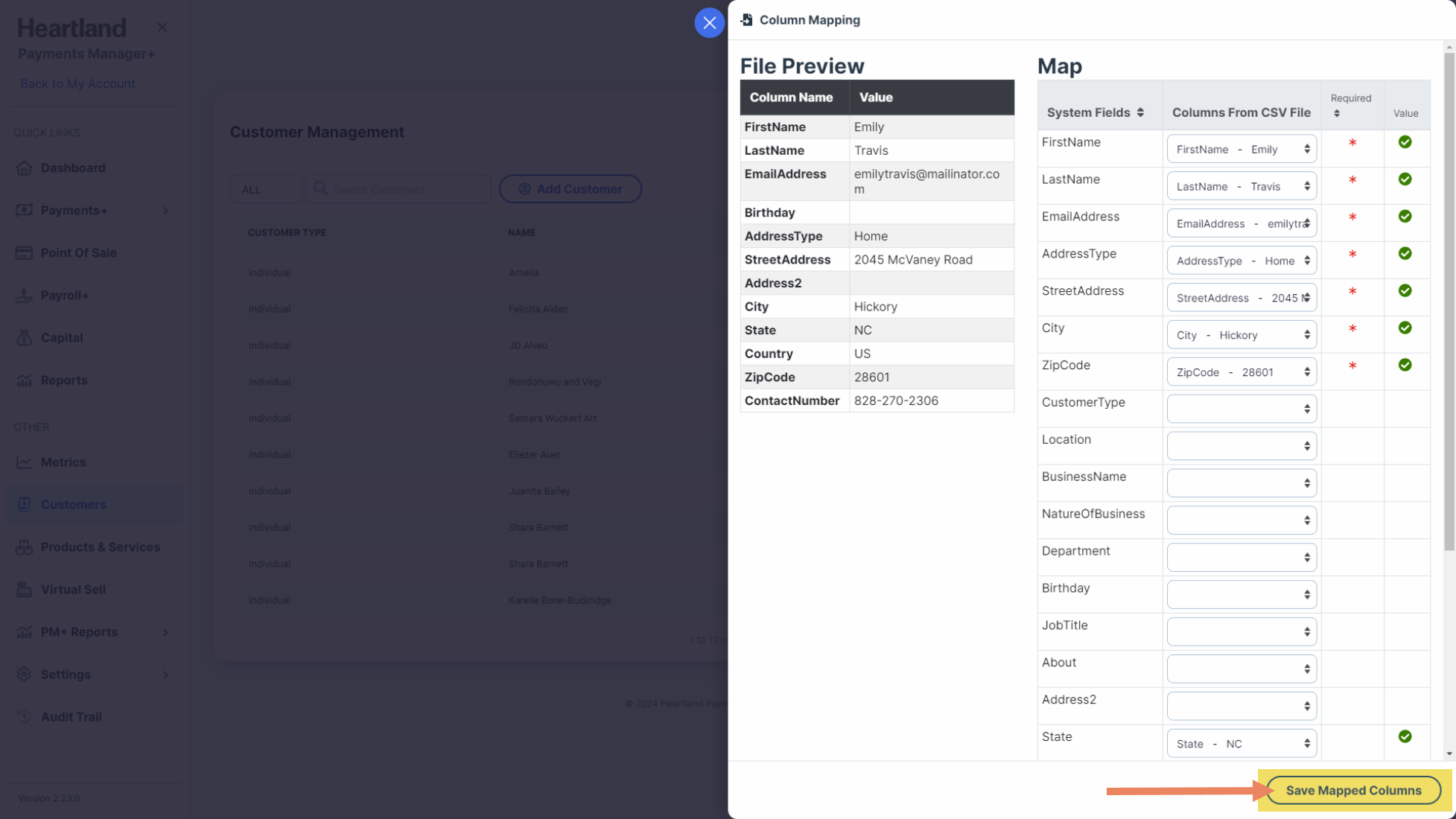Click the green checkmark for FirstName
Viewport: 1456px width, 819px height.
coord(1405,142)
